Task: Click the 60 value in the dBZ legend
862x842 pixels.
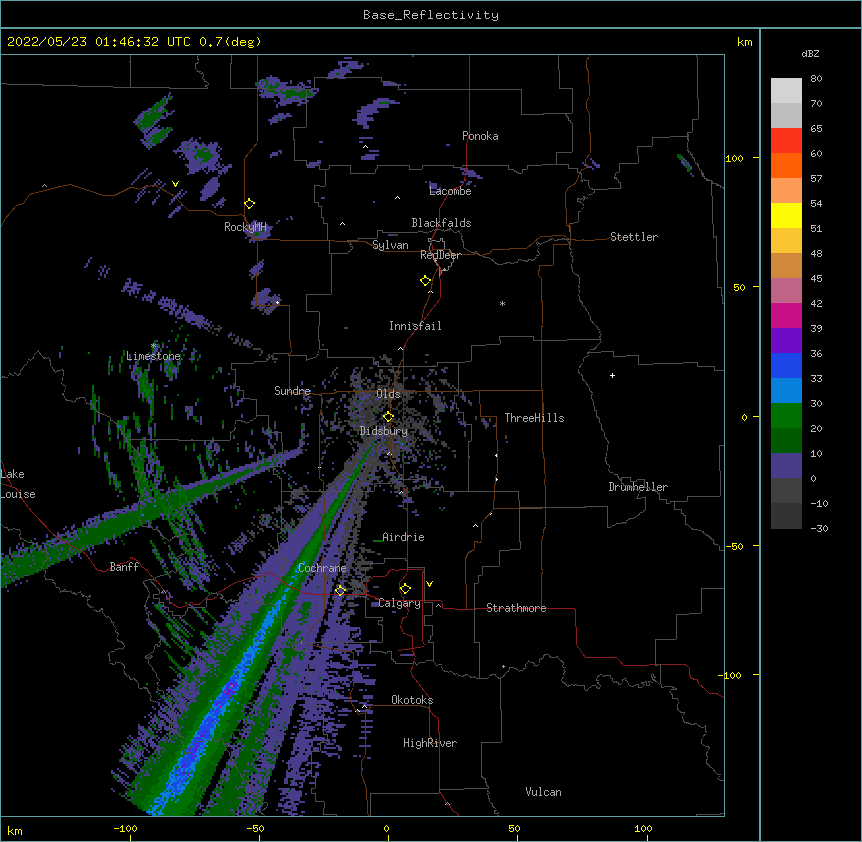Action: point(816,153)
